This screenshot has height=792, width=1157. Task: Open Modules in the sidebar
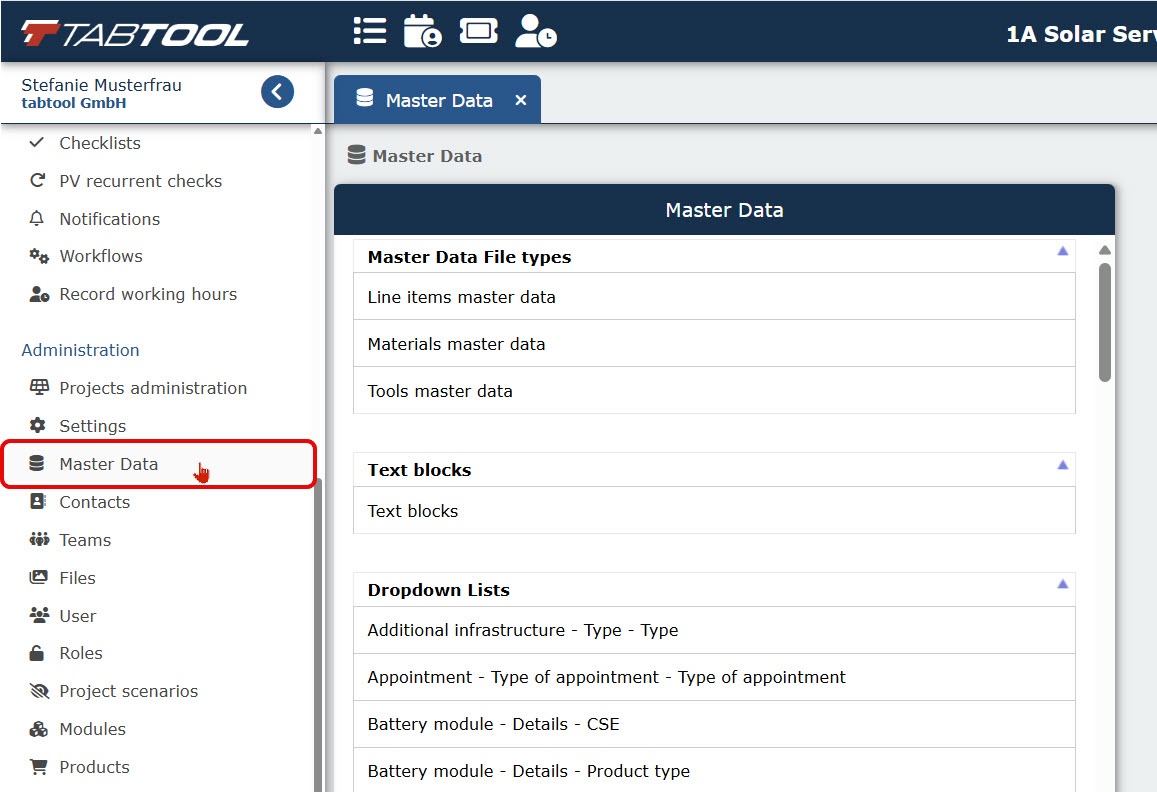[x=92, y=729]
